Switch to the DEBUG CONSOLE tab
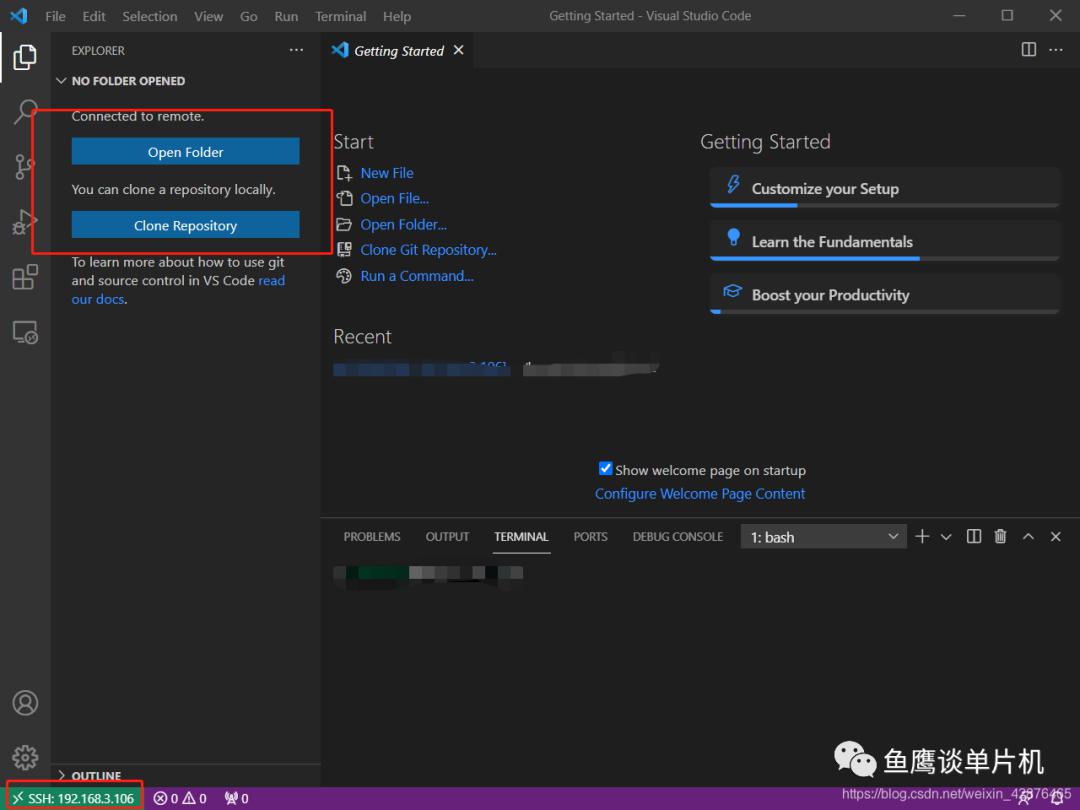 point(678,537)
